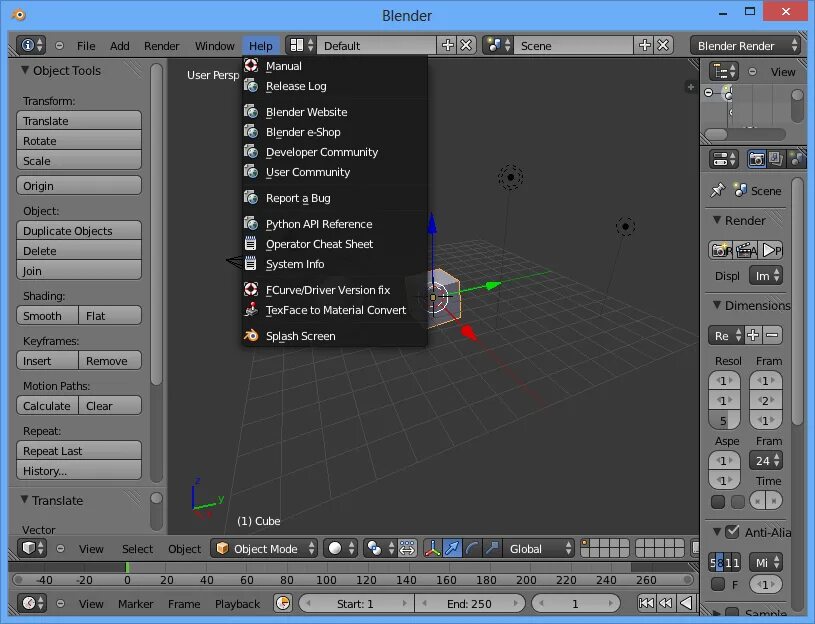Click the Render image camera icon

pos(720,249)
